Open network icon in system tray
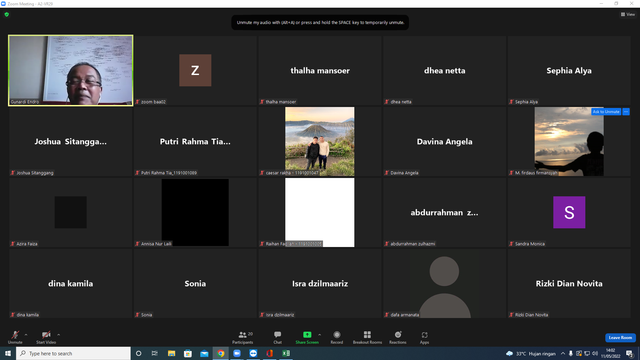640x360 pixels. point(587,353)
